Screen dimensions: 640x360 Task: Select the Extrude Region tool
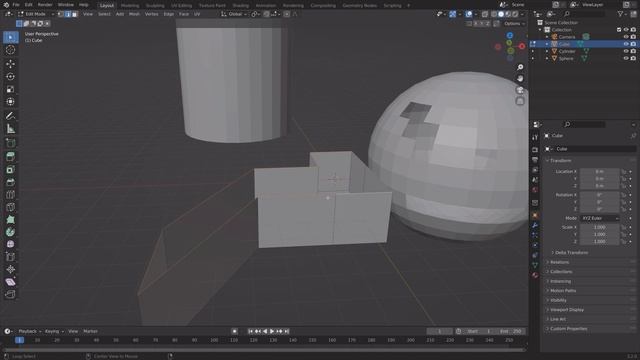11,157
